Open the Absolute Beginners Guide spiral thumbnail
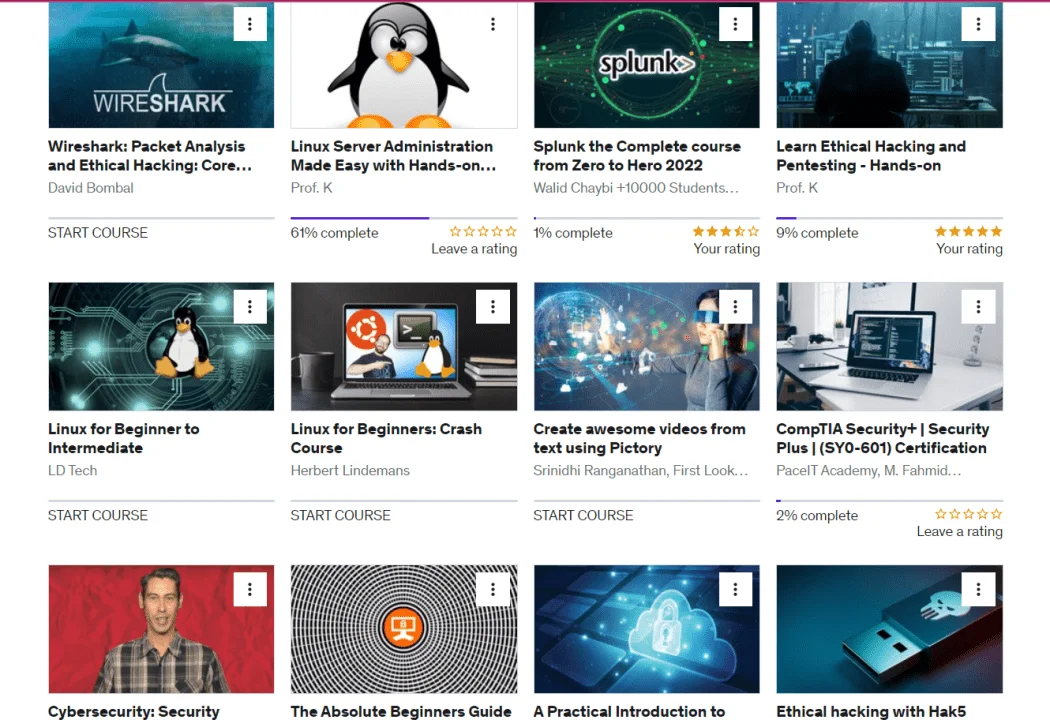1050x720 pixels. tap(404, 629)
